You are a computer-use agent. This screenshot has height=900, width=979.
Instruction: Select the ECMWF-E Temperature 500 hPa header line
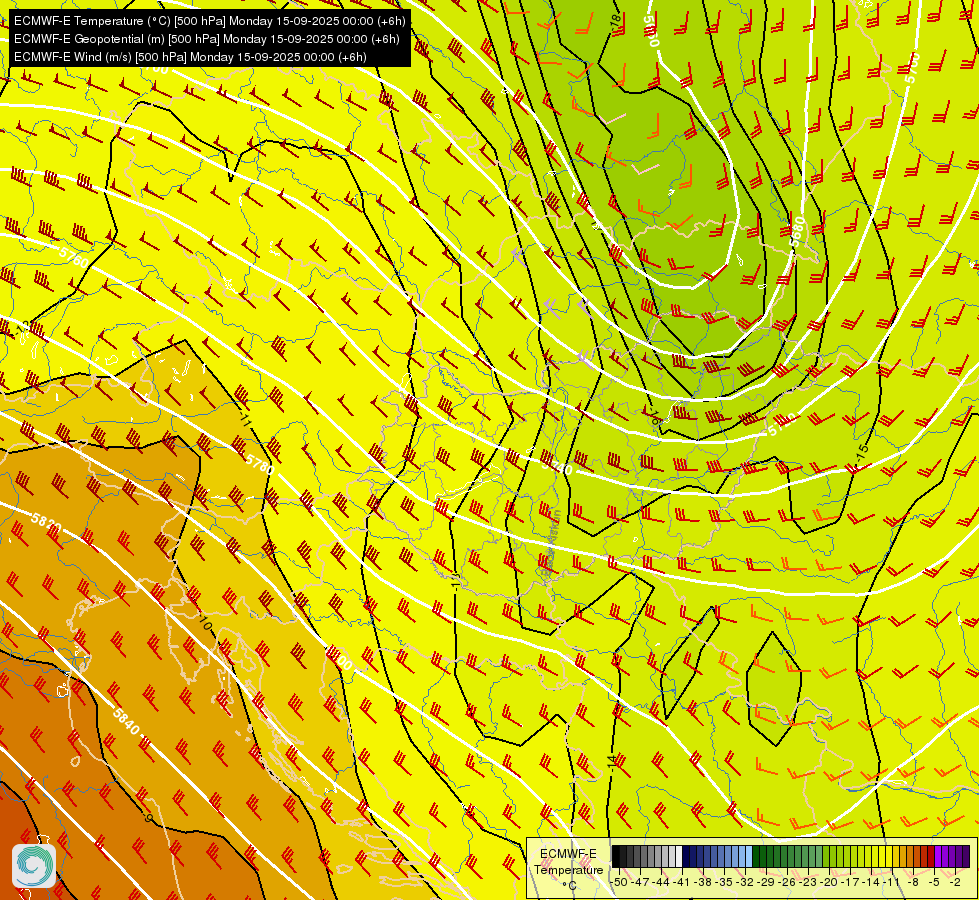210,21
